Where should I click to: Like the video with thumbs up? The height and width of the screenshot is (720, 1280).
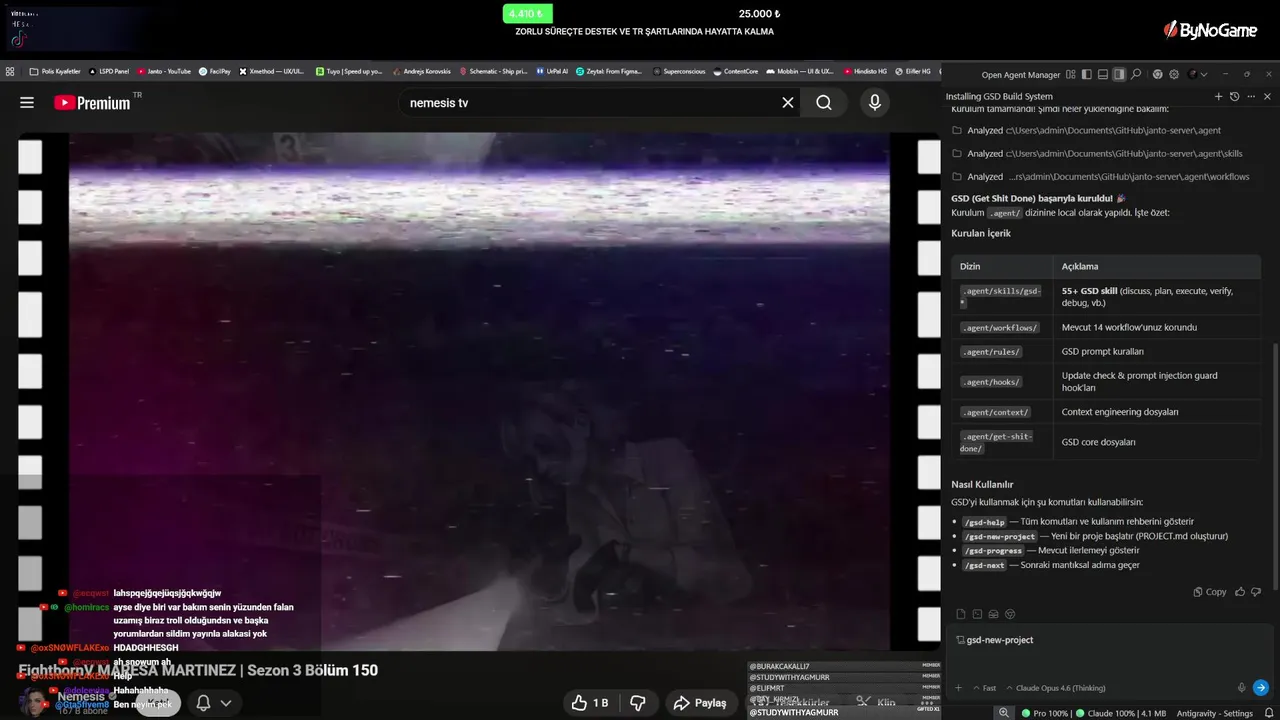click(590, 703)
